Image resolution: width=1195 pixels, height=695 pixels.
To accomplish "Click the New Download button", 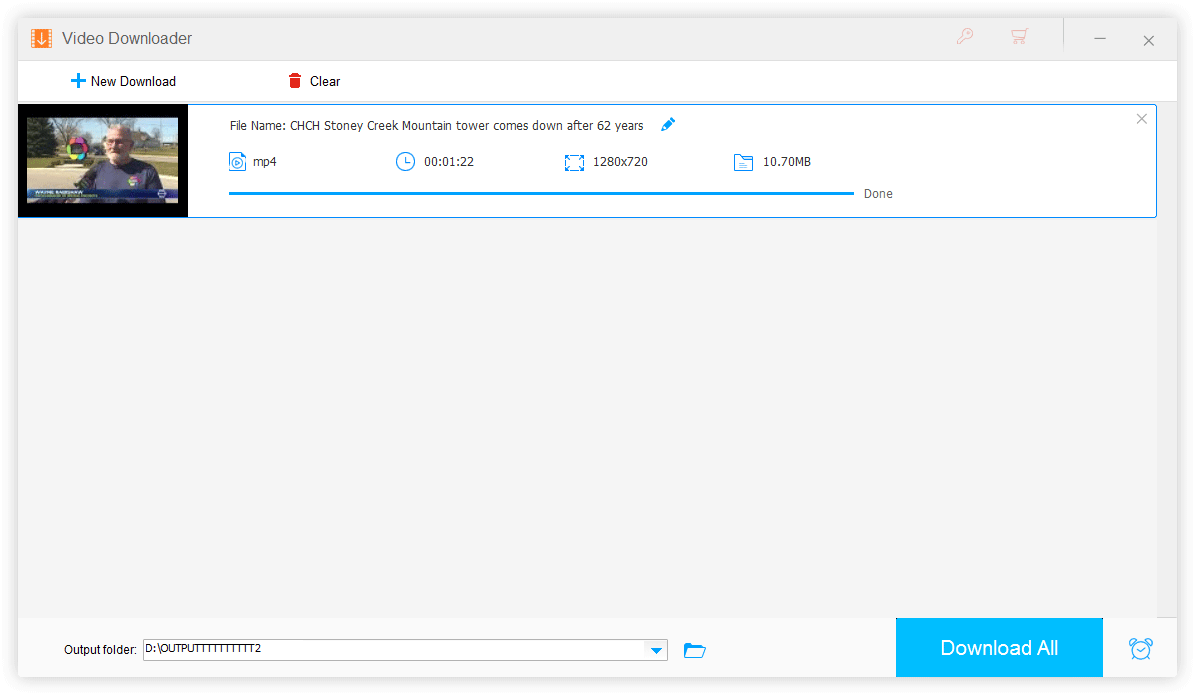I will [x=123, y=81].
